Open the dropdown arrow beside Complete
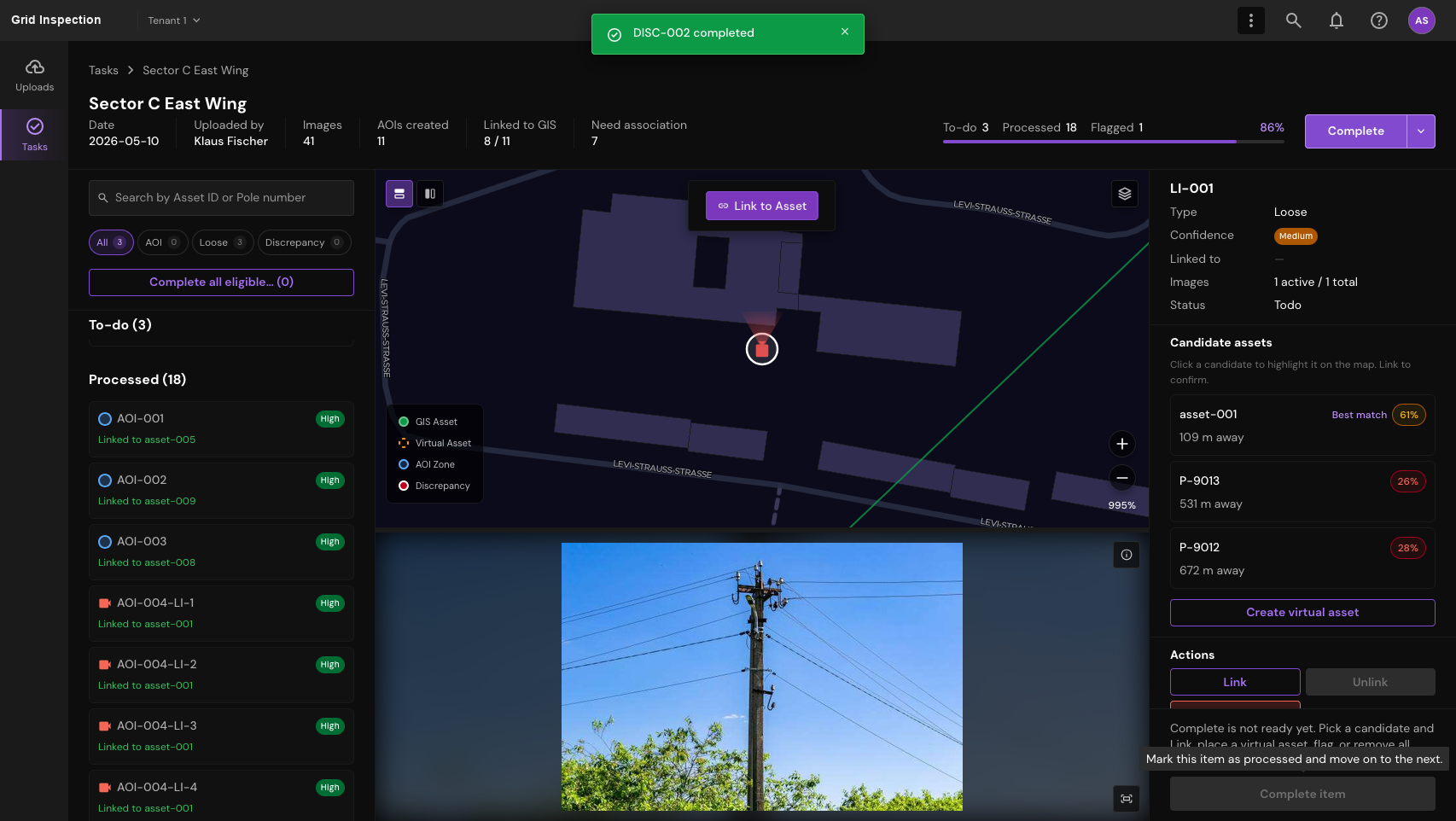Image resolution: width=1456 pixels, height=821 pixels. 1421,131
